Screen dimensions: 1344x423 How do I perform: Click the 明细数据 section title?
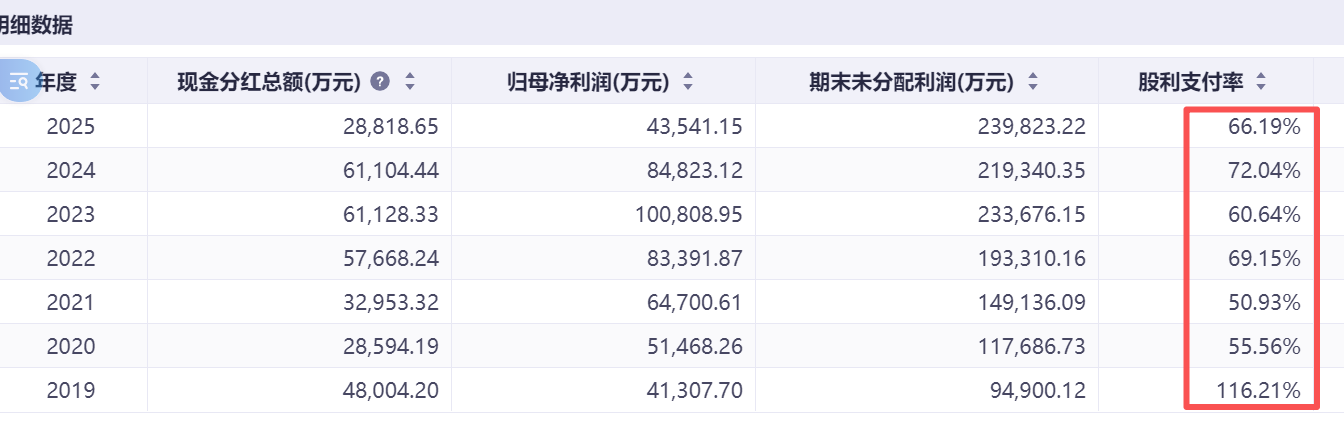point(36,26)
